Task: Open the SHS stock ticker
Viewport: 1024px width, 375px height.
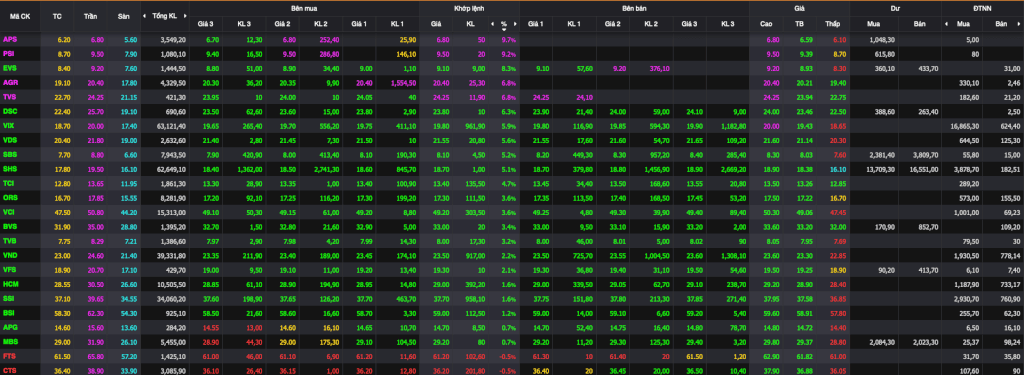Action: (x=10, y=169)
